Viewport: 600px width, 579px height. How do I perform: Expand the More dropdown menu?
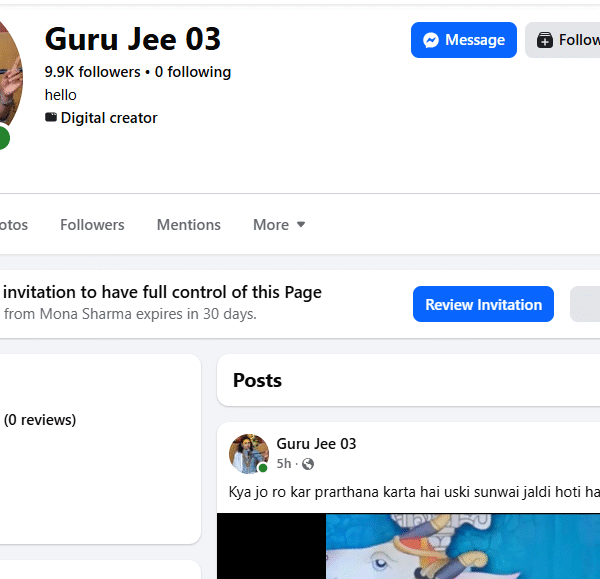click(279, 225)
